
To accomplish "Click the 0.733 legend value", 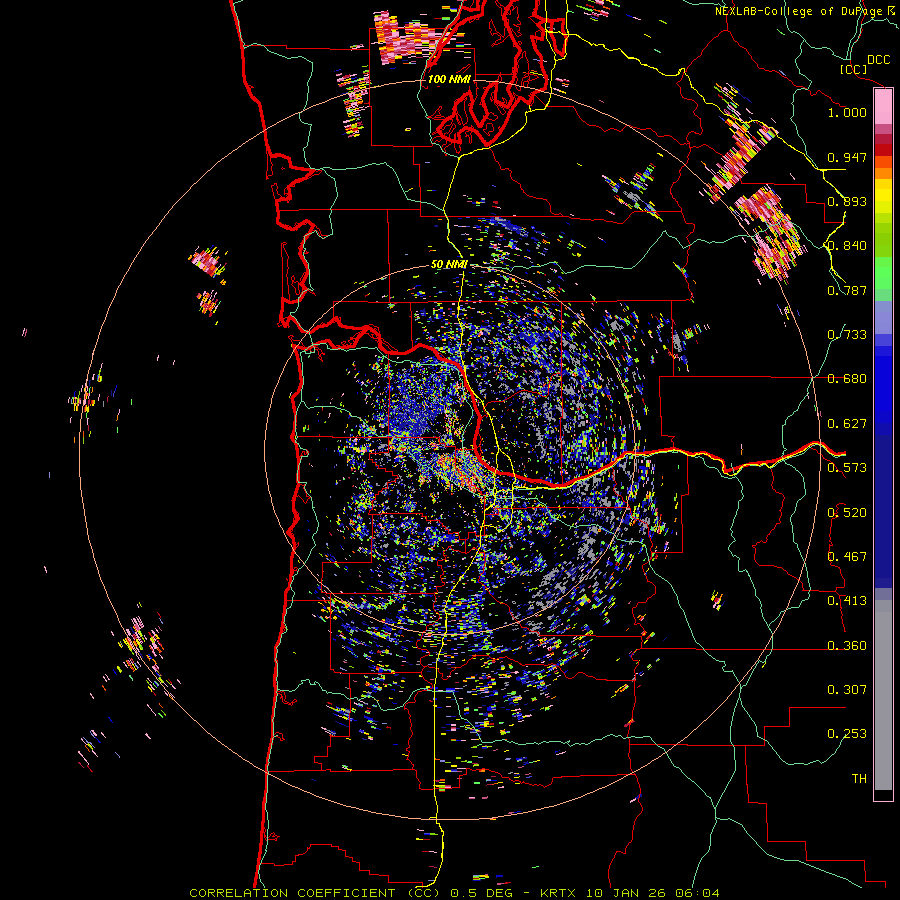I will pyautogui.click(x=847, y=335).
